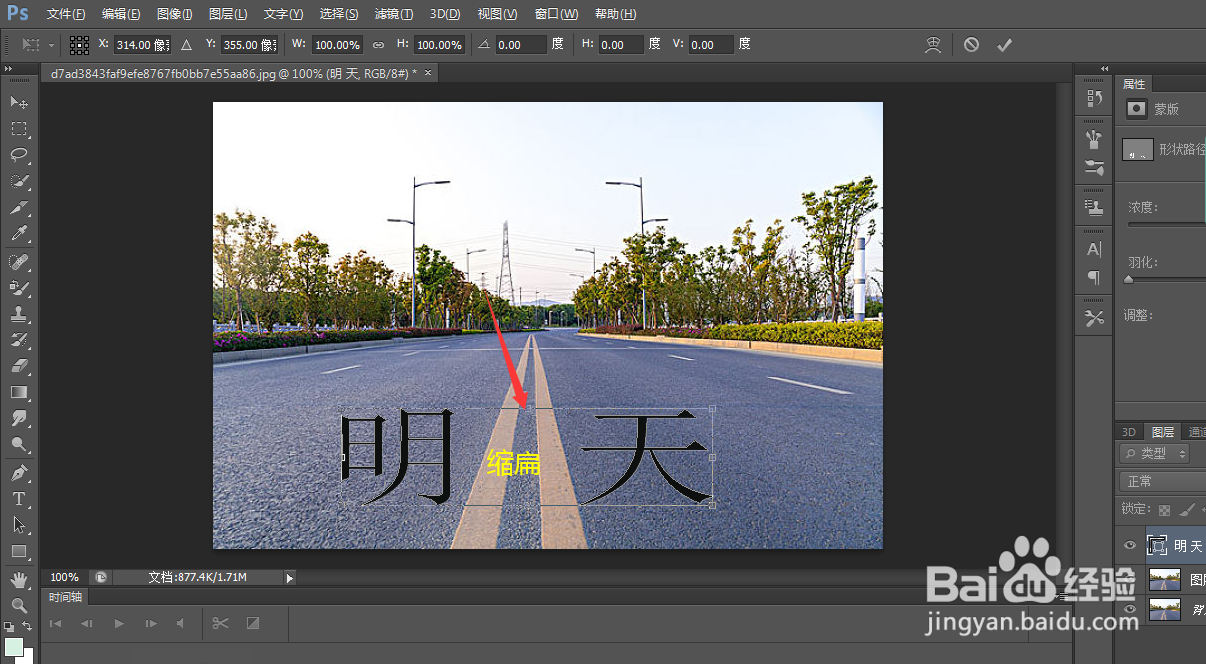Cancel the transform with the slash button
The height and width of the screenshot is (664, 1206).
tap(971, 44)
